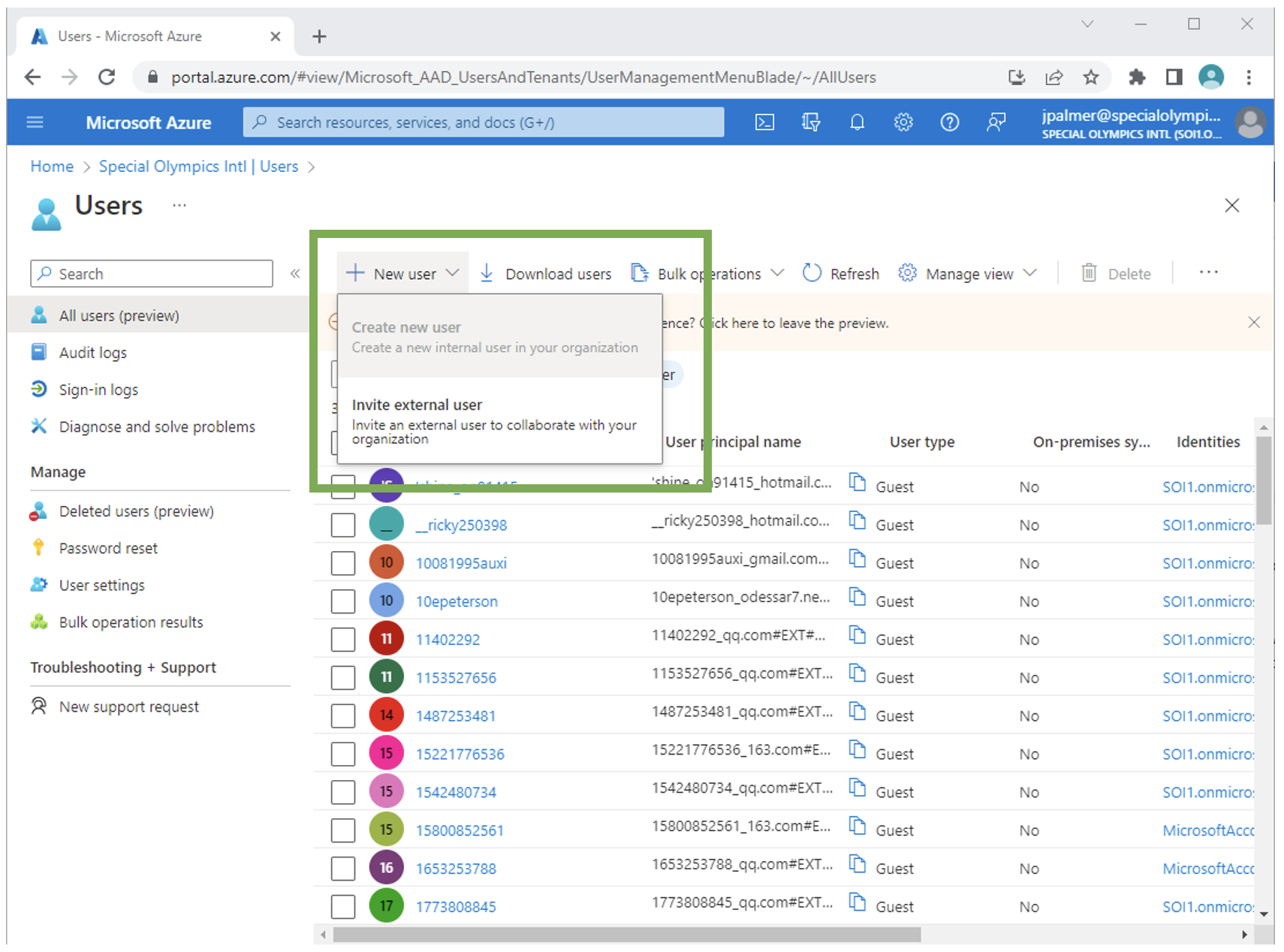
Task: Choose Invite external user menu entry
Action: coord(500,420)
